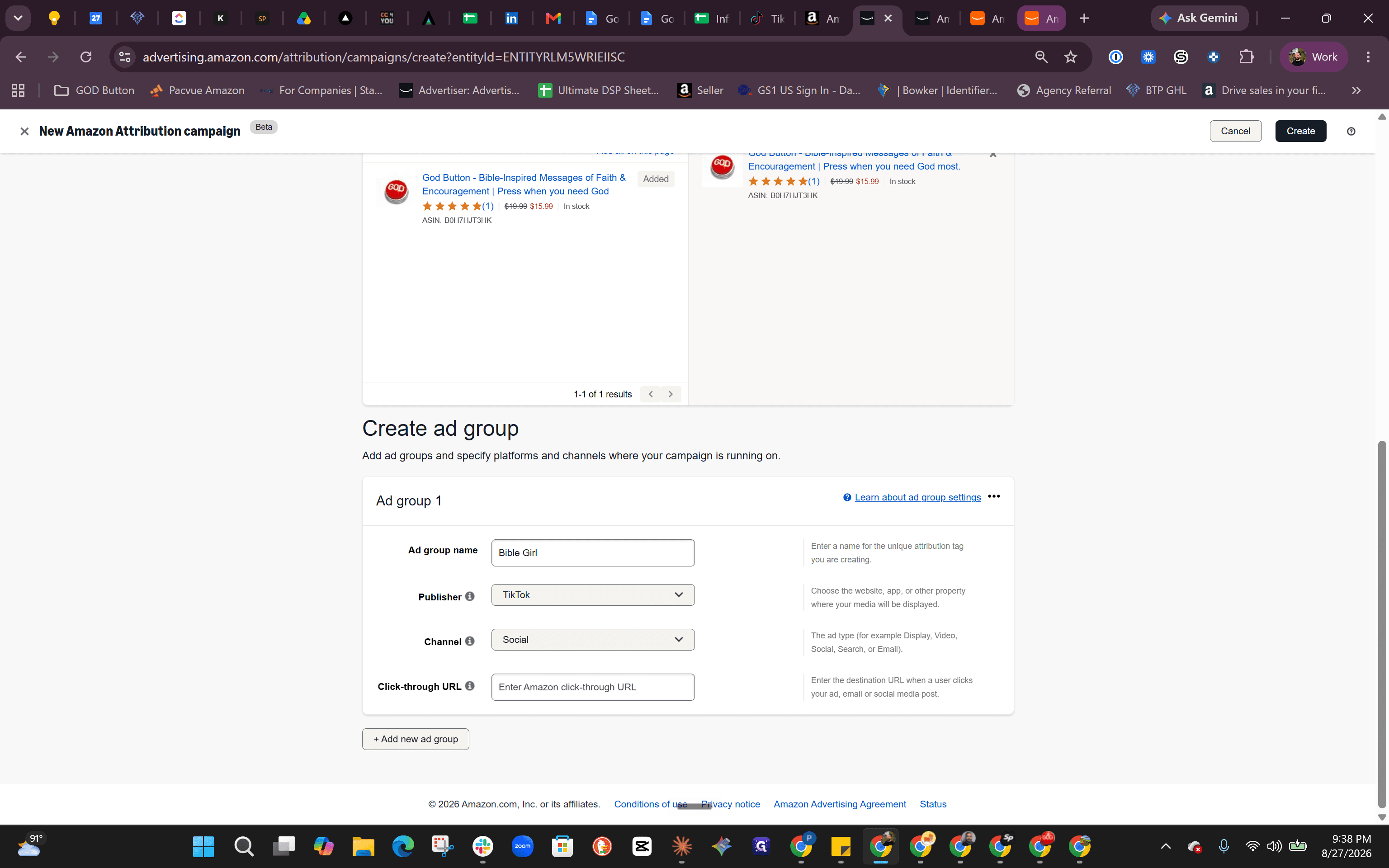Go to next results page
Screen dimensions: 1389x868
click(671, 394)
